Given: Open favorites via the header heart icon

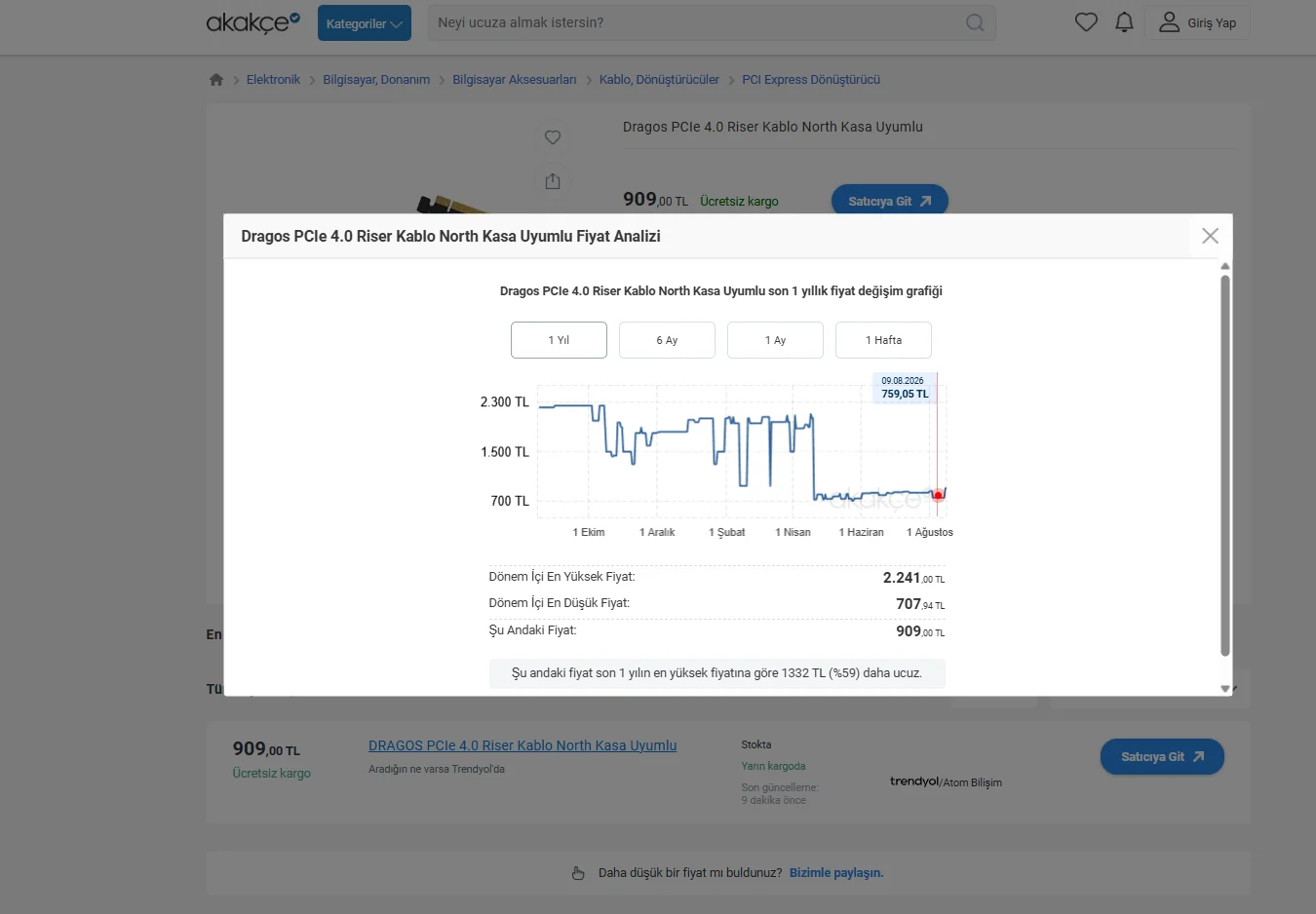Looking at the screenshot, I should pyautogui.click(x=1086, y=22).
